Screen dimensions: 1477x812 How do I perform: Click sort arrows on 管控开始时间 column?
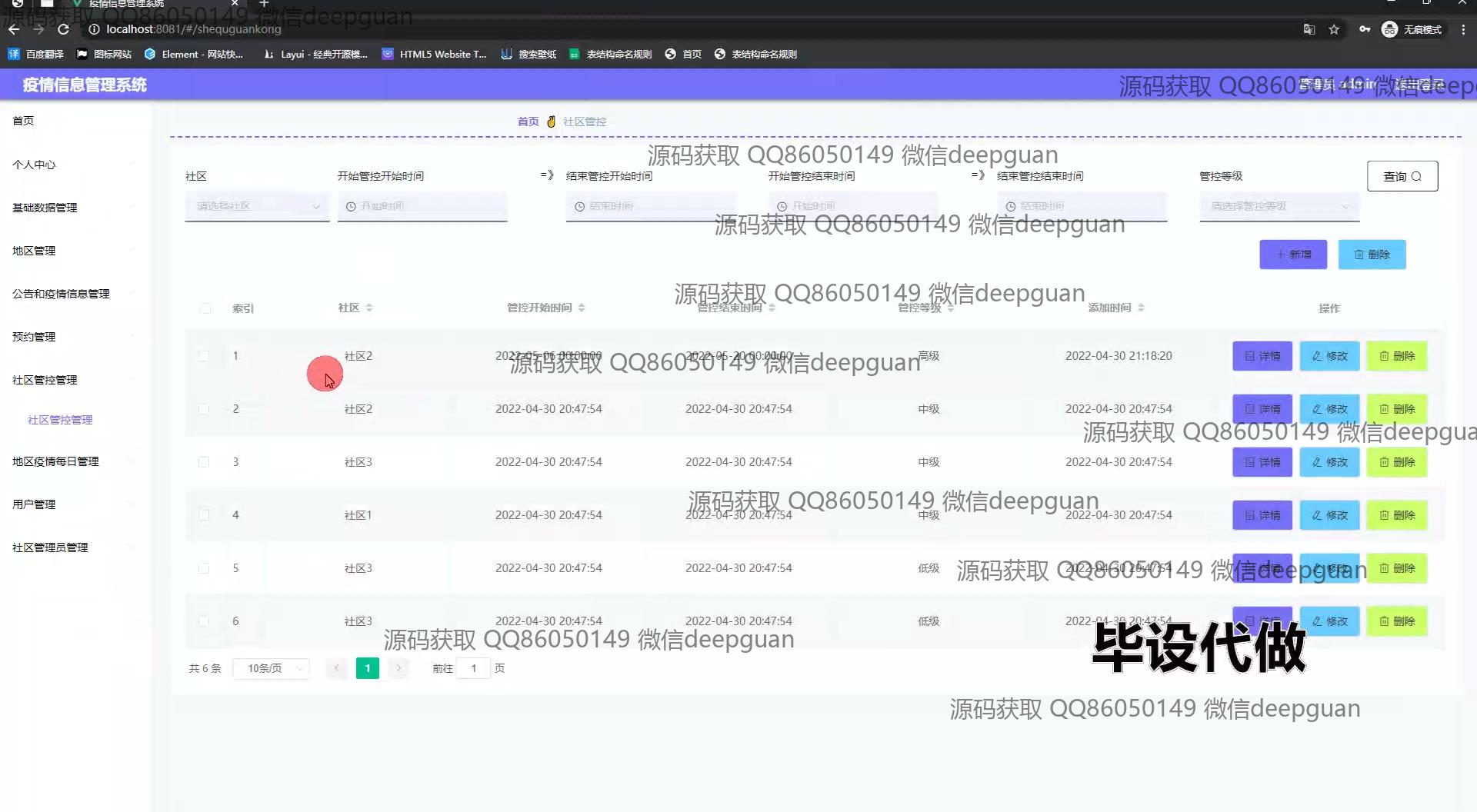pyautogui.click(x=582, y=308)
